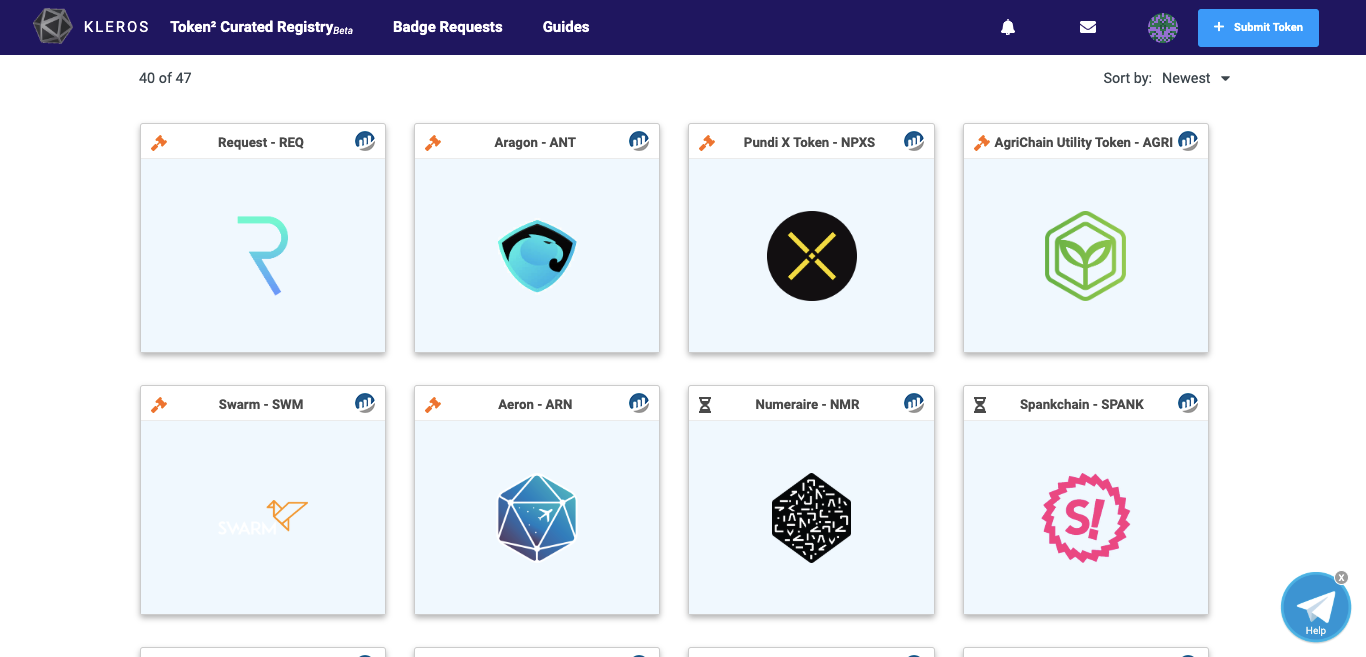Image resolution: width=1366 pixels, height=657 pixels.
Task: Open the Badge Requests page
Action: click(x=448, y=27)
